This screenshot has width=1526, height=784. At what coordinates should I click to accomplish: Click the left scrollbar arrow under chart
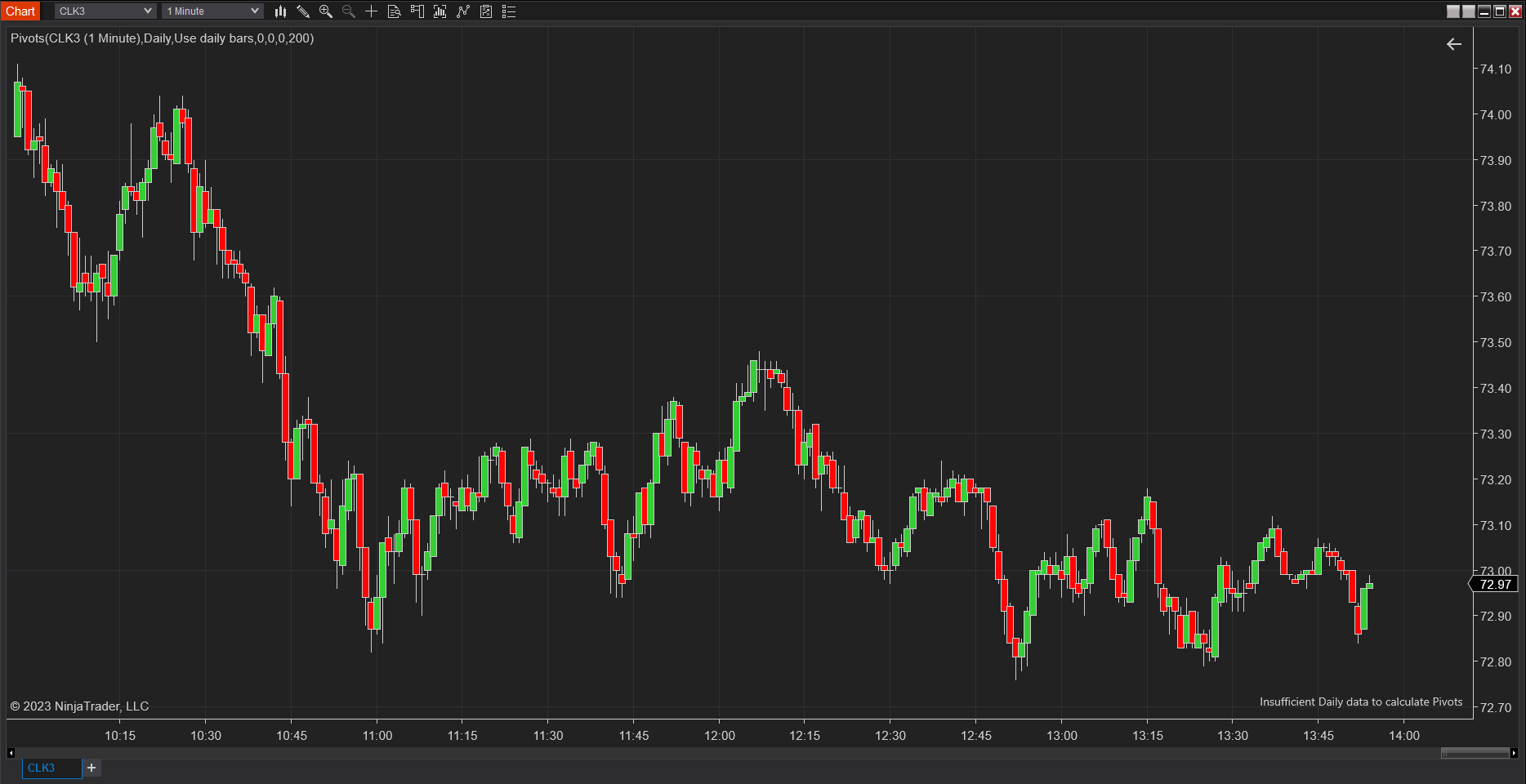[11, 753]
